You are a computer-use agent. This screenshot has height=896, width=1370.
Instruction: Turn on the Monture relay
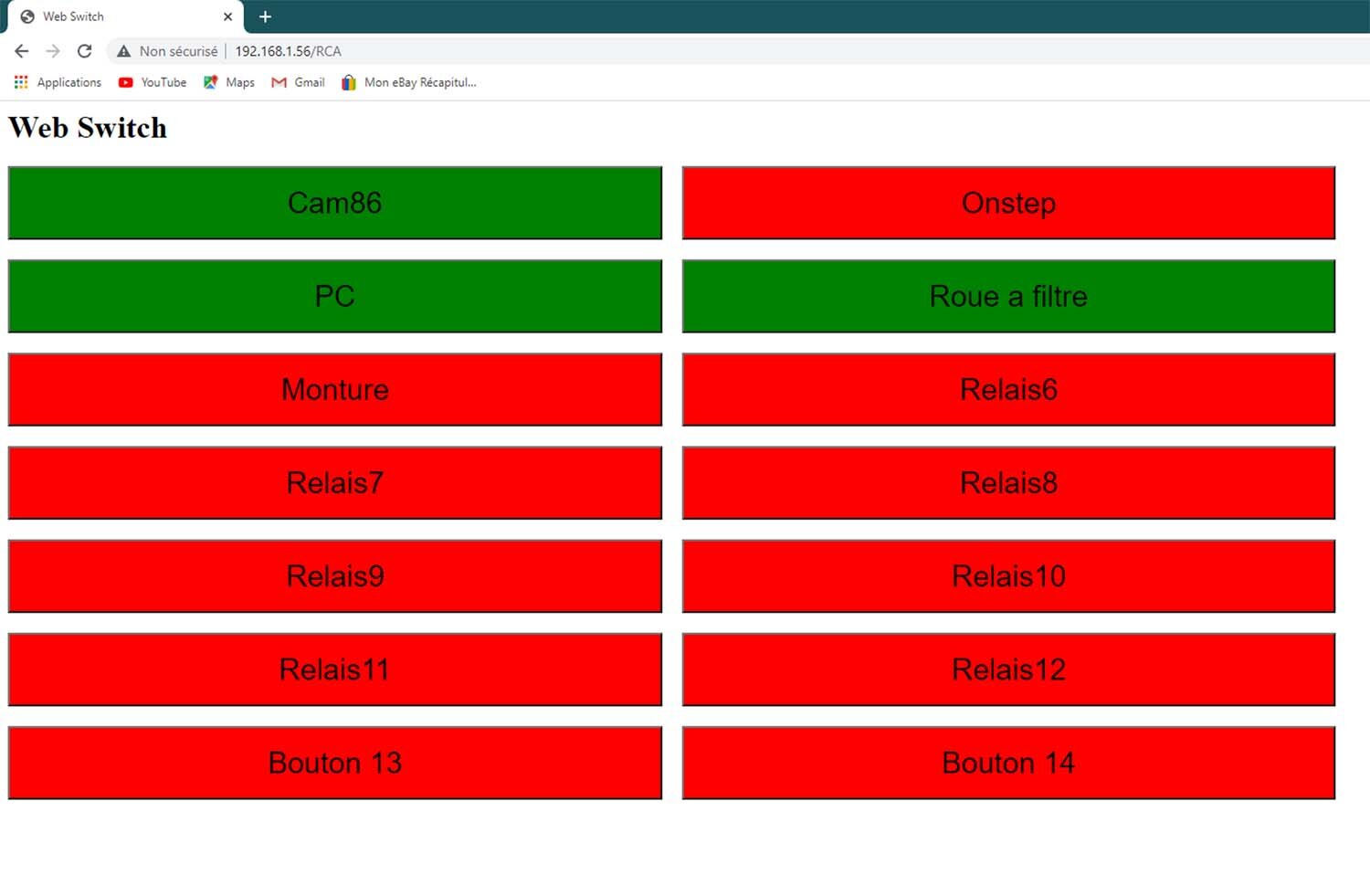click(335, 389)
